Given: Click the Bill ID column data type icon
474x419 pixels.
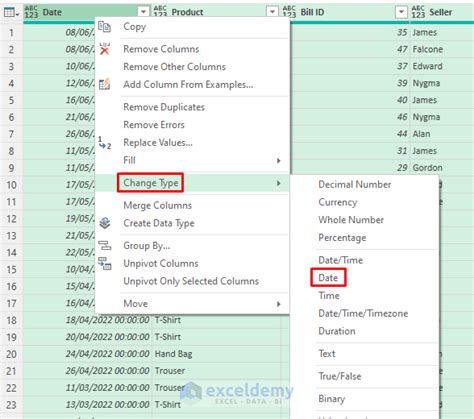Looking at the screenshot, I should (x=289, y=12).
